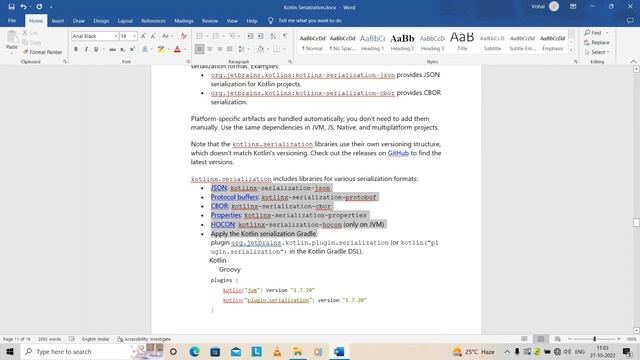Toggle align left paragraph button

click(199, 49)
